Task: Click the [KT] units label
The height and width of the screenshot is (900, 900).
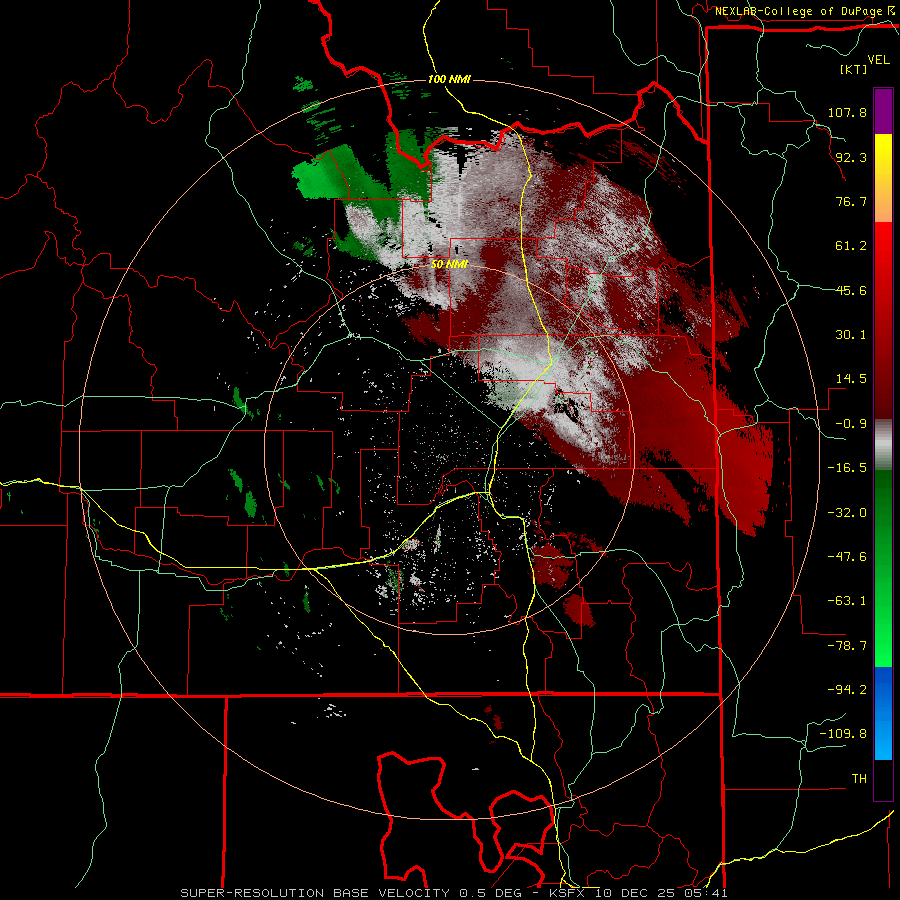Action: pyautogui.click(x=854, y=69)
